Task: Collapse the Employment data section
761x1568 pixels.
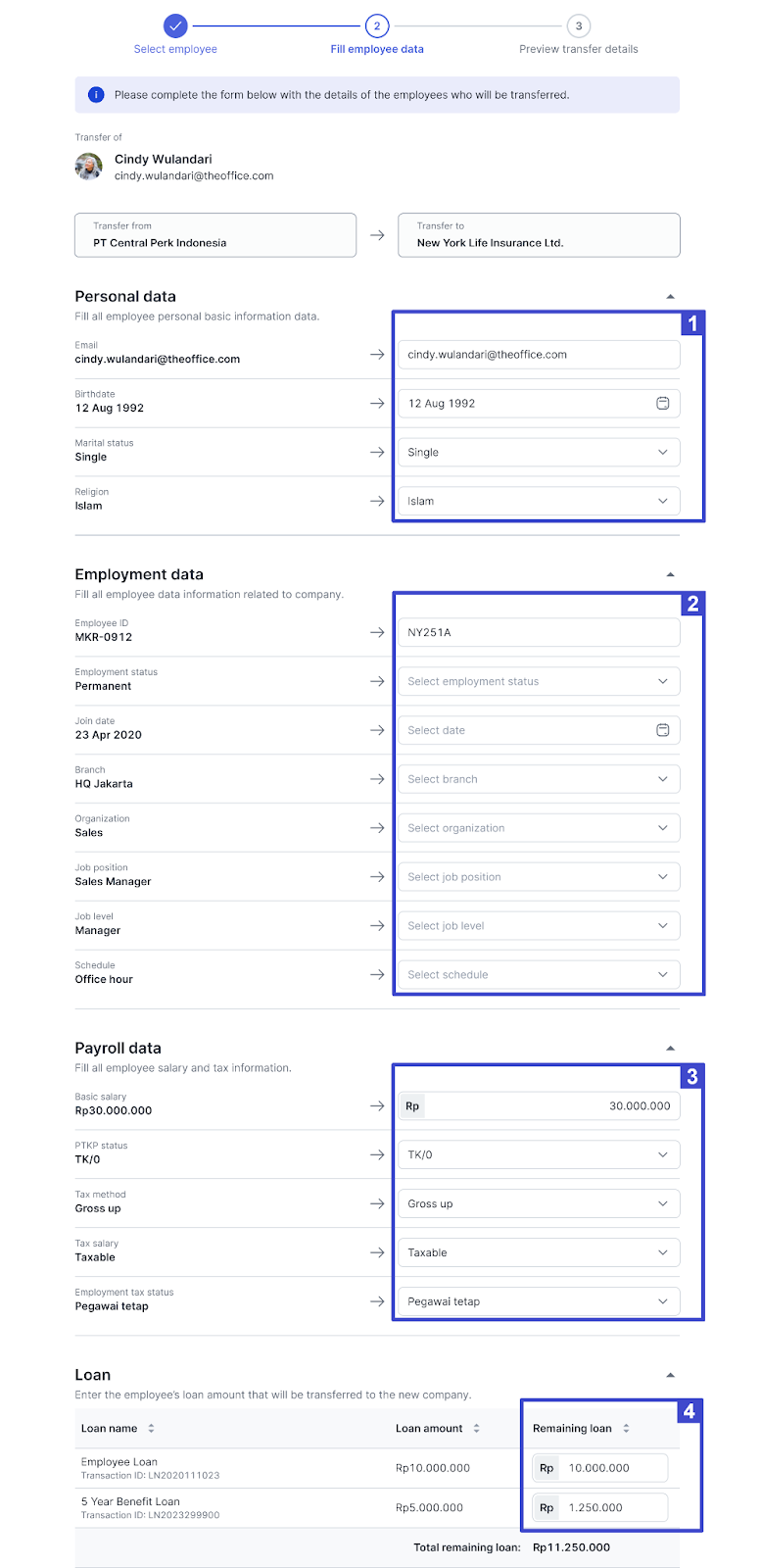Action: tap(670, 574)
